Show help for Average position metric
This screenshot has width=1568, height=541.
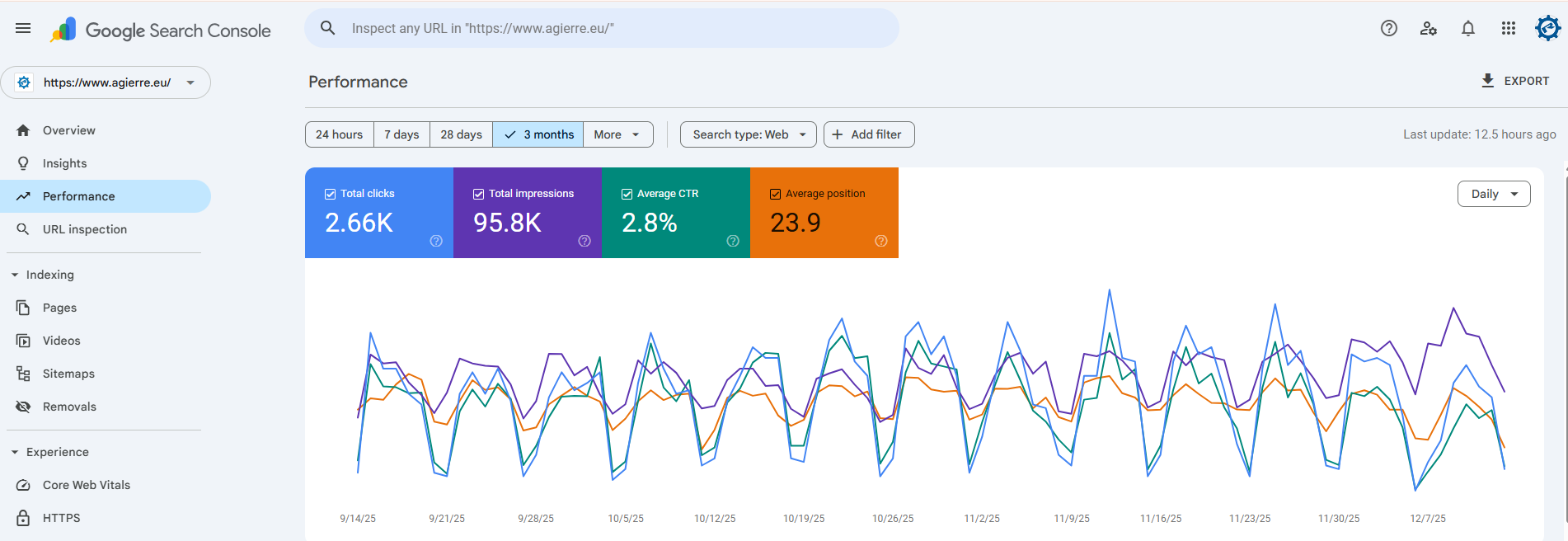click(x=881, y=241)
